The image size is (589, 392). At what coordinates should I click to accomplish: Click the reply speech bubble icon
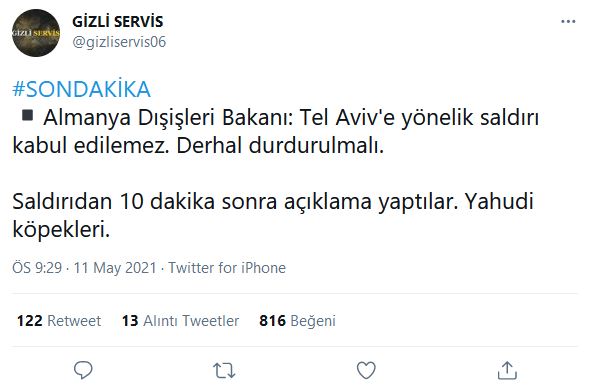tap(83, 370)
